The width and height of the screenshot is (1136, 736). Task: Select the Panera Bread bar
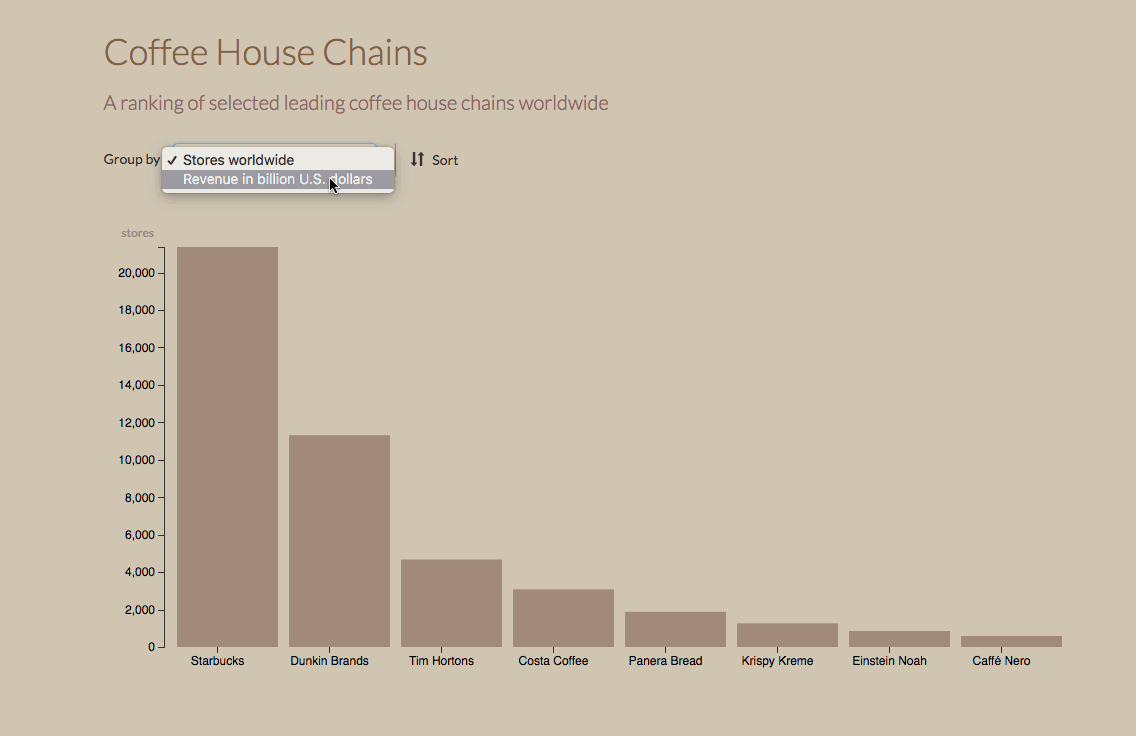675,630
